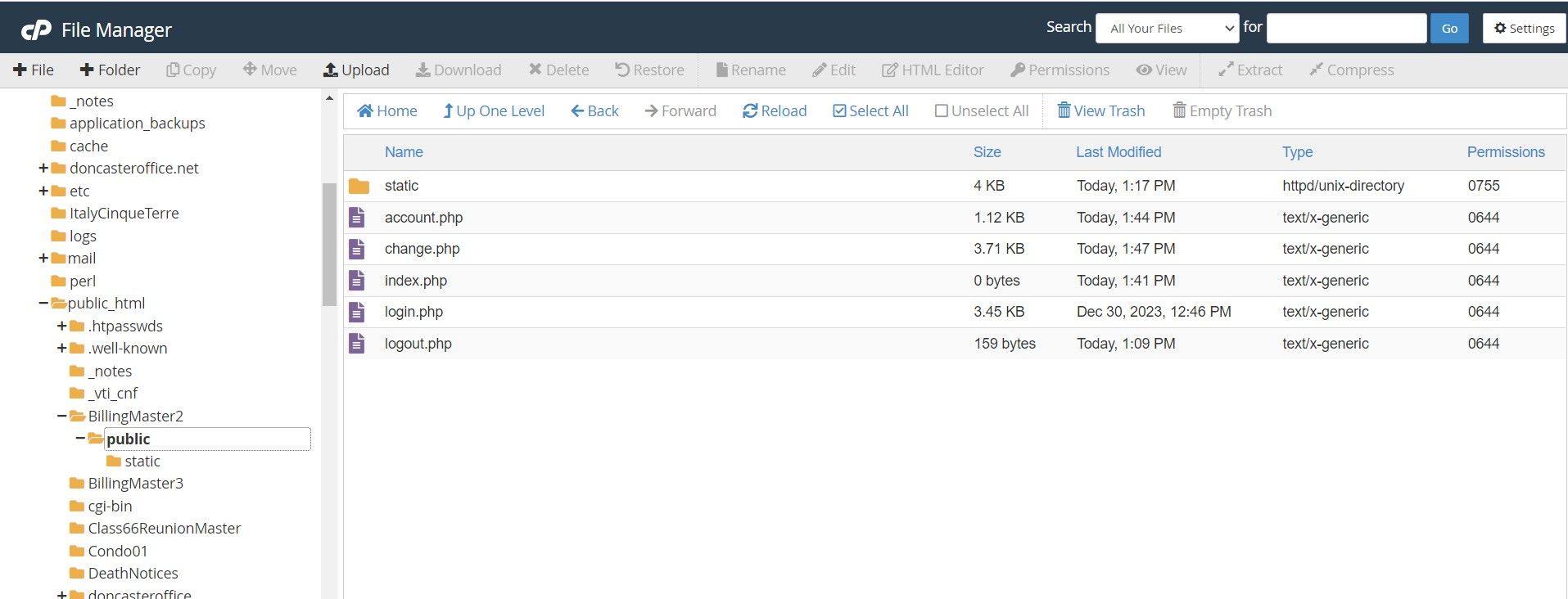This screenshot has height=599, width=1568.
Task: Select the account.php file icon
Action: pos(357,218)
